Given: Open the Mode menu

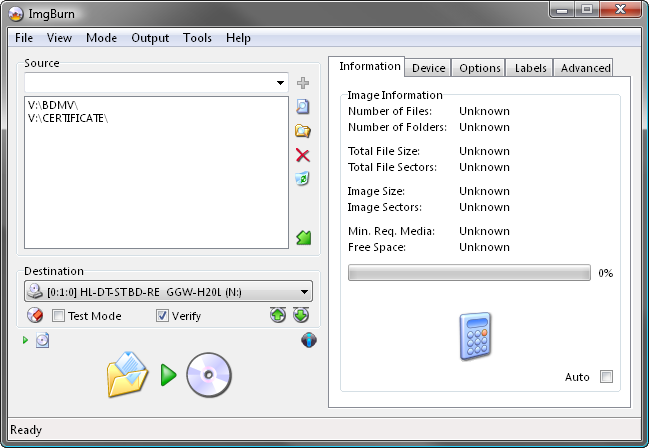Looking at the screenshot, I should tap(101, 38).
